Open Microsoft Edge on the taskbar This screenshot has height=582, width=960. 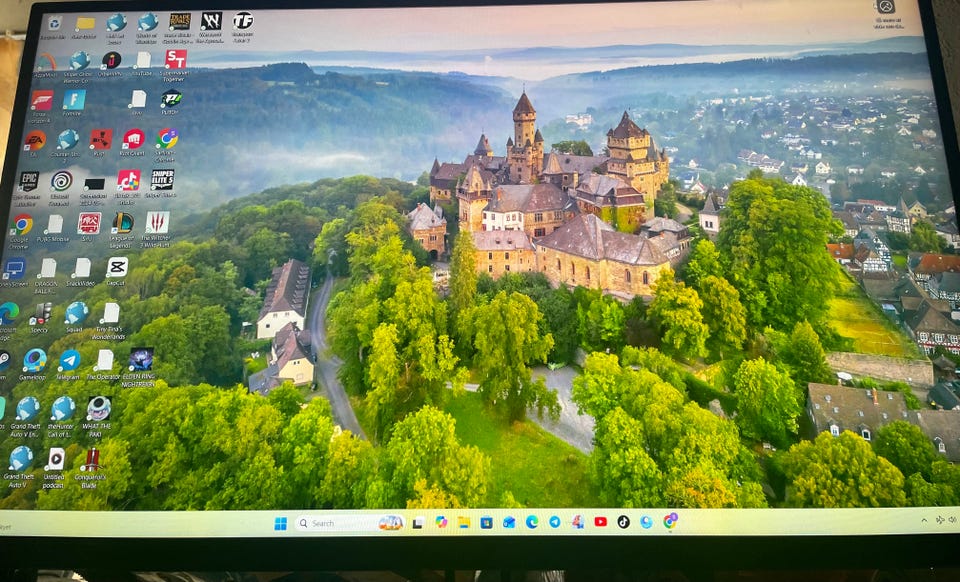tap(532, 522)
